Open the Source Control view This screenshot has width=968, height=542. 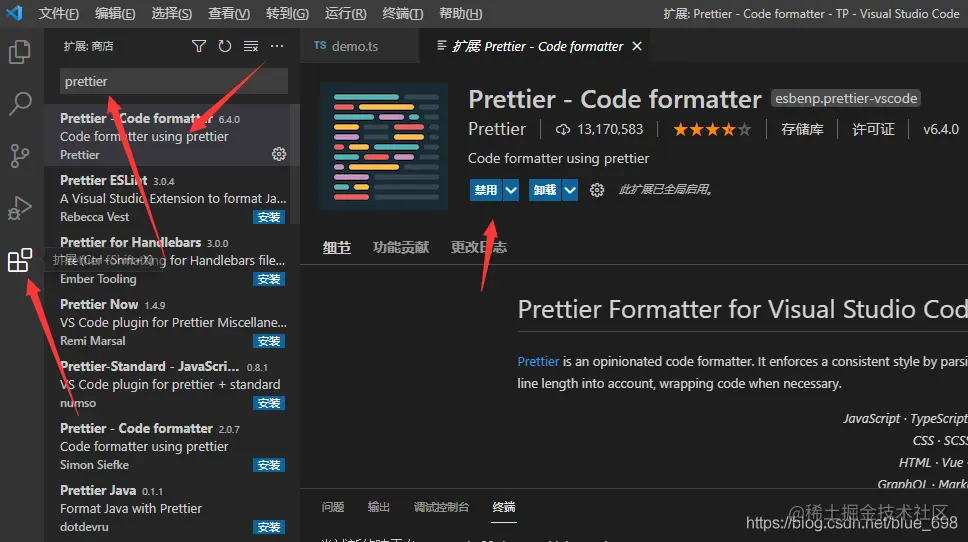pyautogui.click(x=20, y=156)
